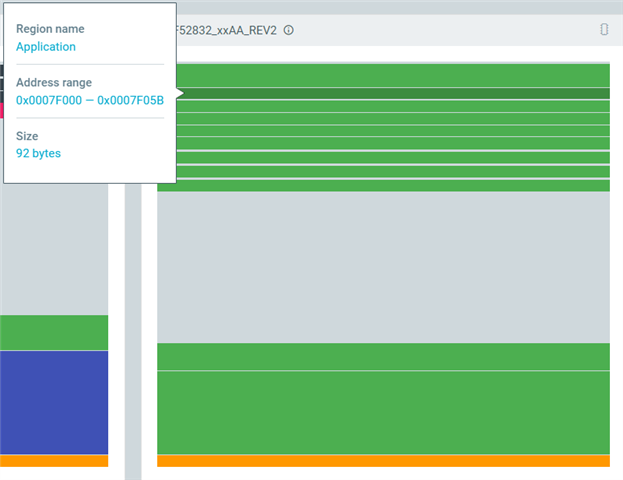
Task: Select the green region above the blue block
Action: tap(54, 333)
